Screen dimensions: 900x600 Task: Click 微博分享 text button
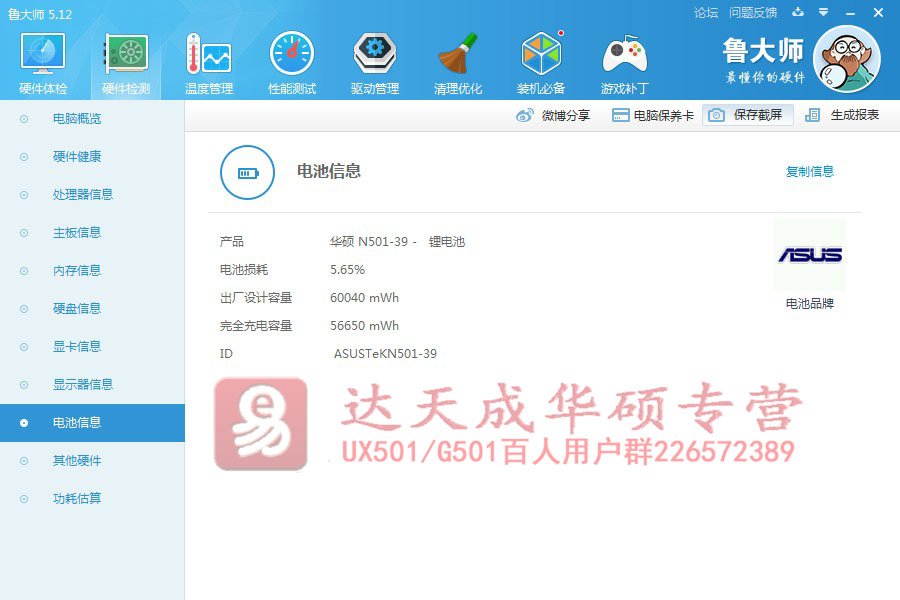coord(566,115)
